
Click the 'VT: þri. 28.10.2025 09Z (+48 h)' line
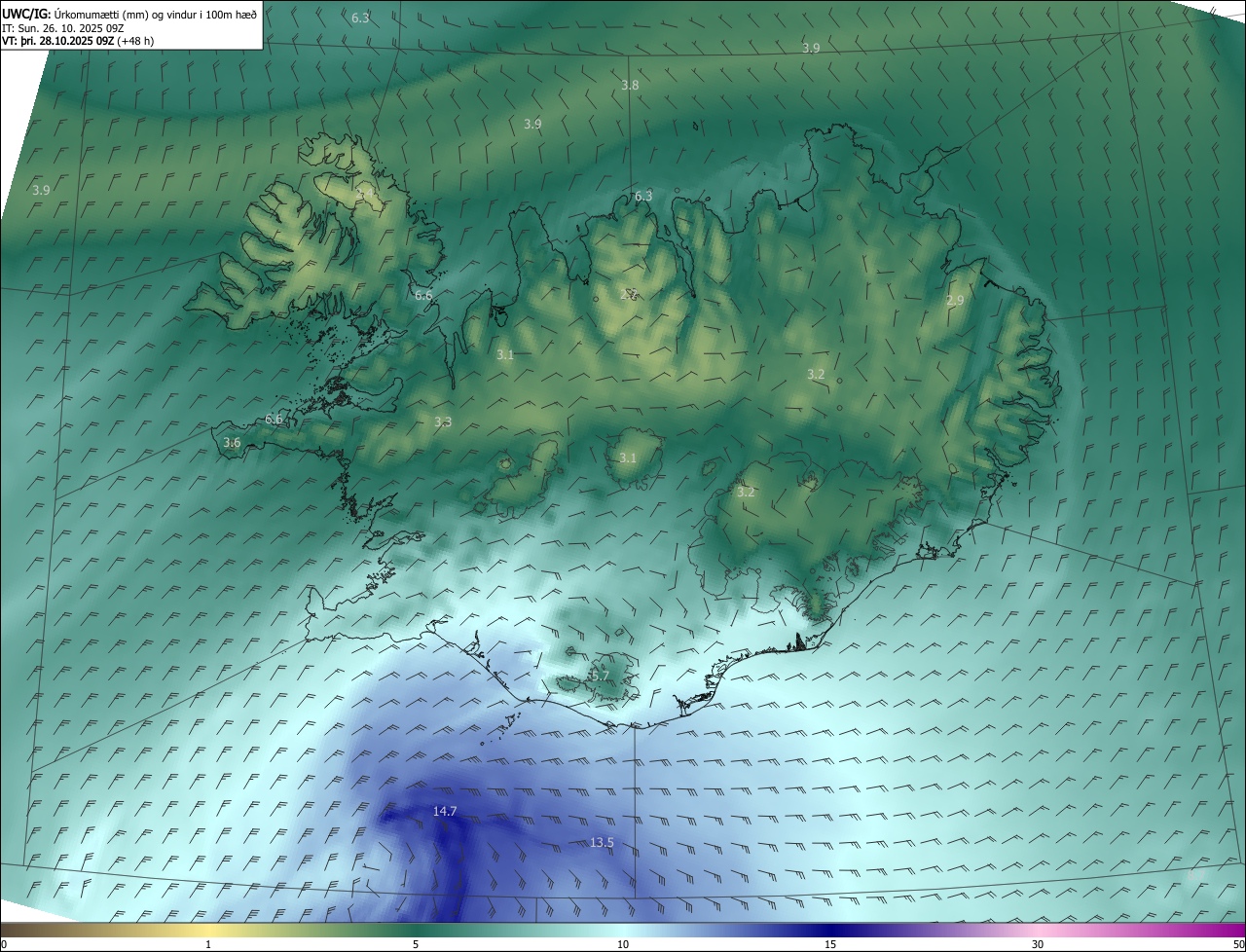(78, 41)
